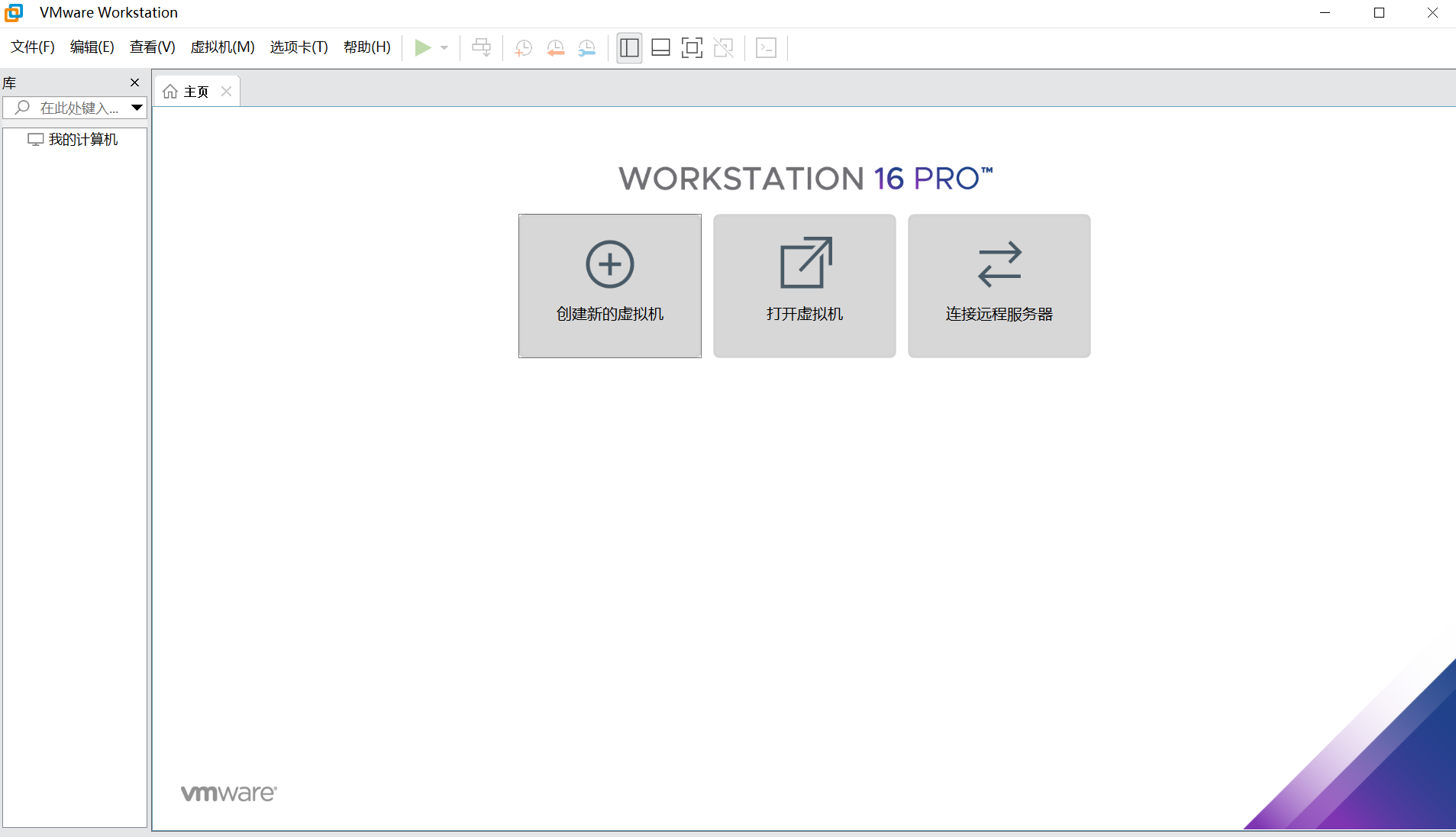Screen dimensions: 1456x837
Task: Click 连接远程服务器 tile
Action: coord(999,286)
